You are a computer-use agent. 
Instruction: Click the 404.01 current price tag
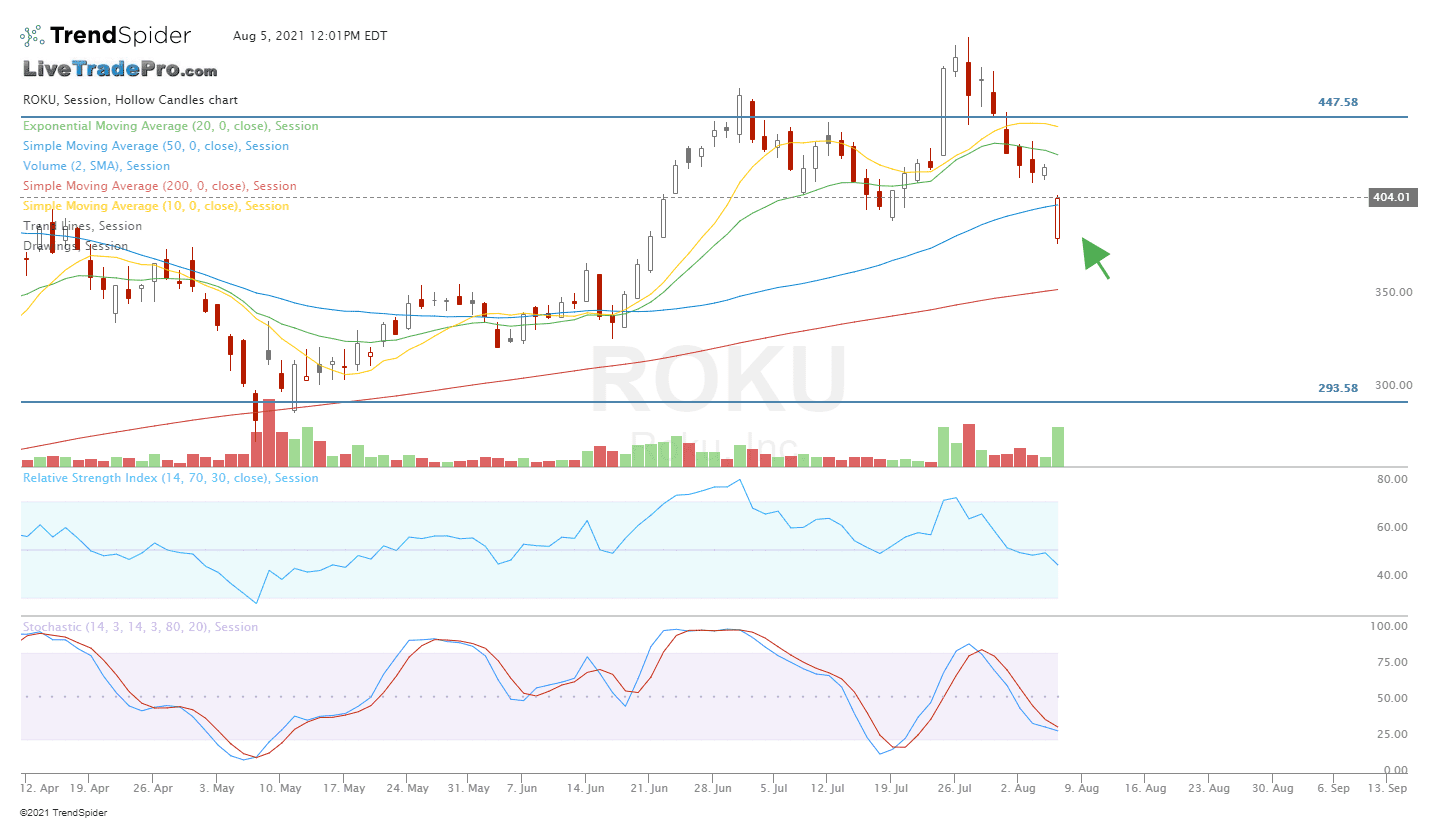tap(1390, 198)
